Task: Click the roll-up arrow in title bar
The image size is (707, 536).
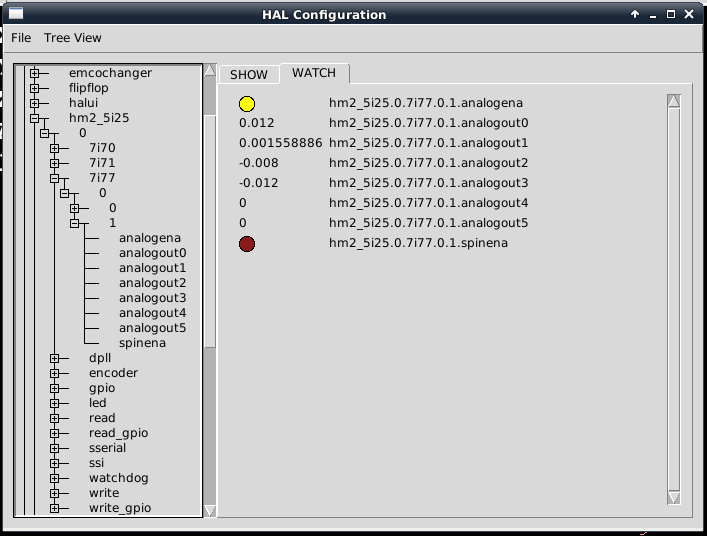Action: [635, 14]
